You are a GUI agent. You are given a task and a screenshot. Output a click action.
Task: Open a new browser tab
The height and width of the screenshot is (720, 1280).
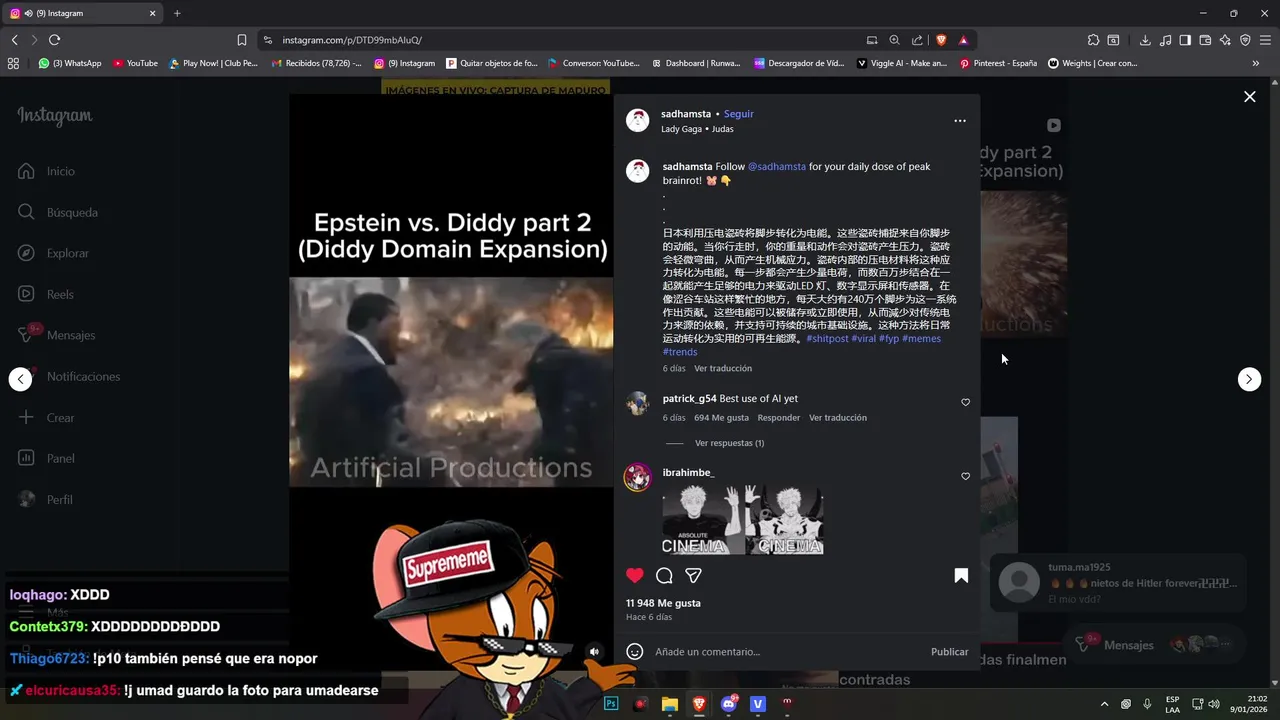tap(177, 13)
